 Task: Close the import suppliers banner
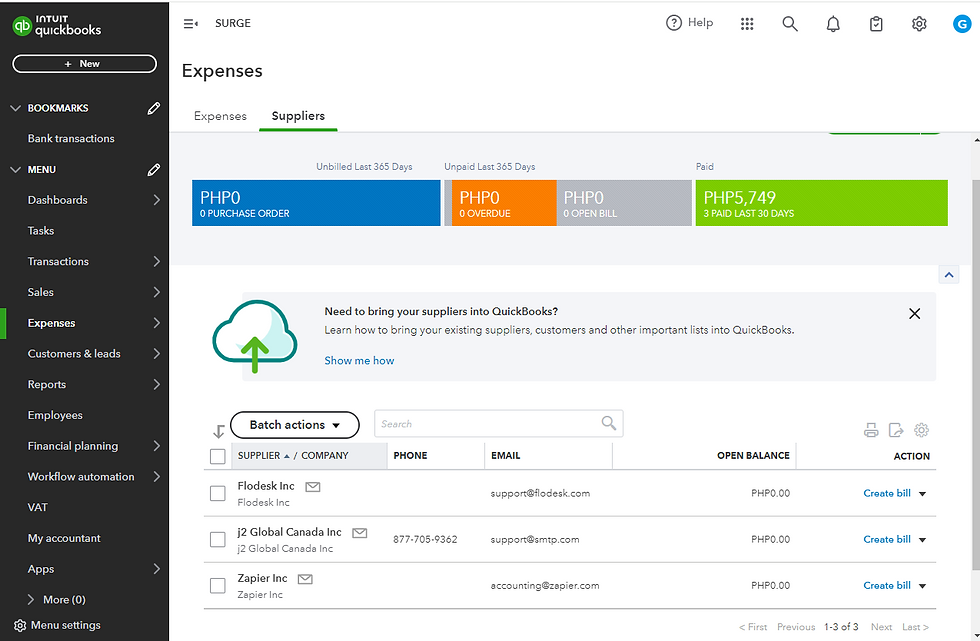pyautogui.click(x=914, y=314)
